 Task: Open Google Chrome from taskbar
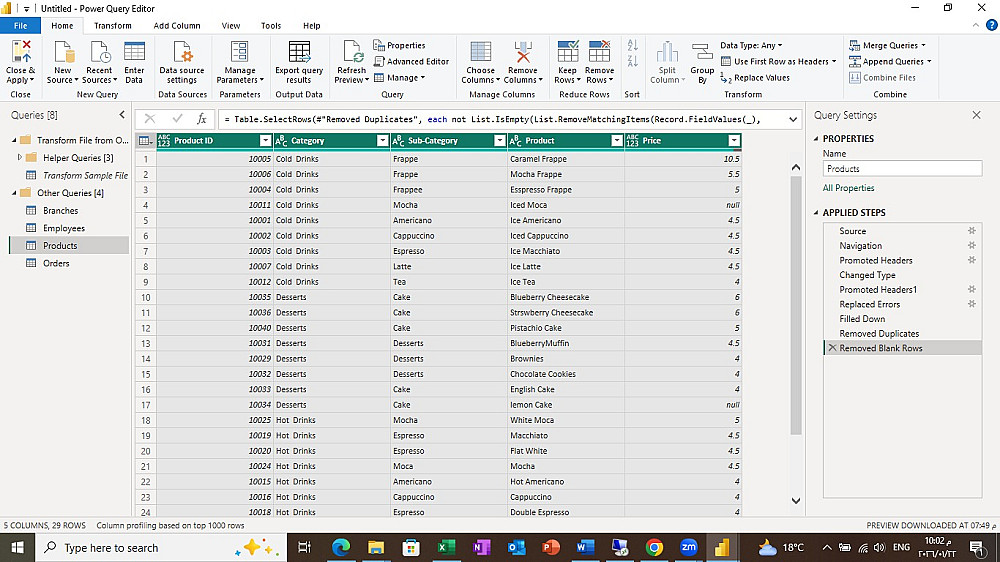654,547
